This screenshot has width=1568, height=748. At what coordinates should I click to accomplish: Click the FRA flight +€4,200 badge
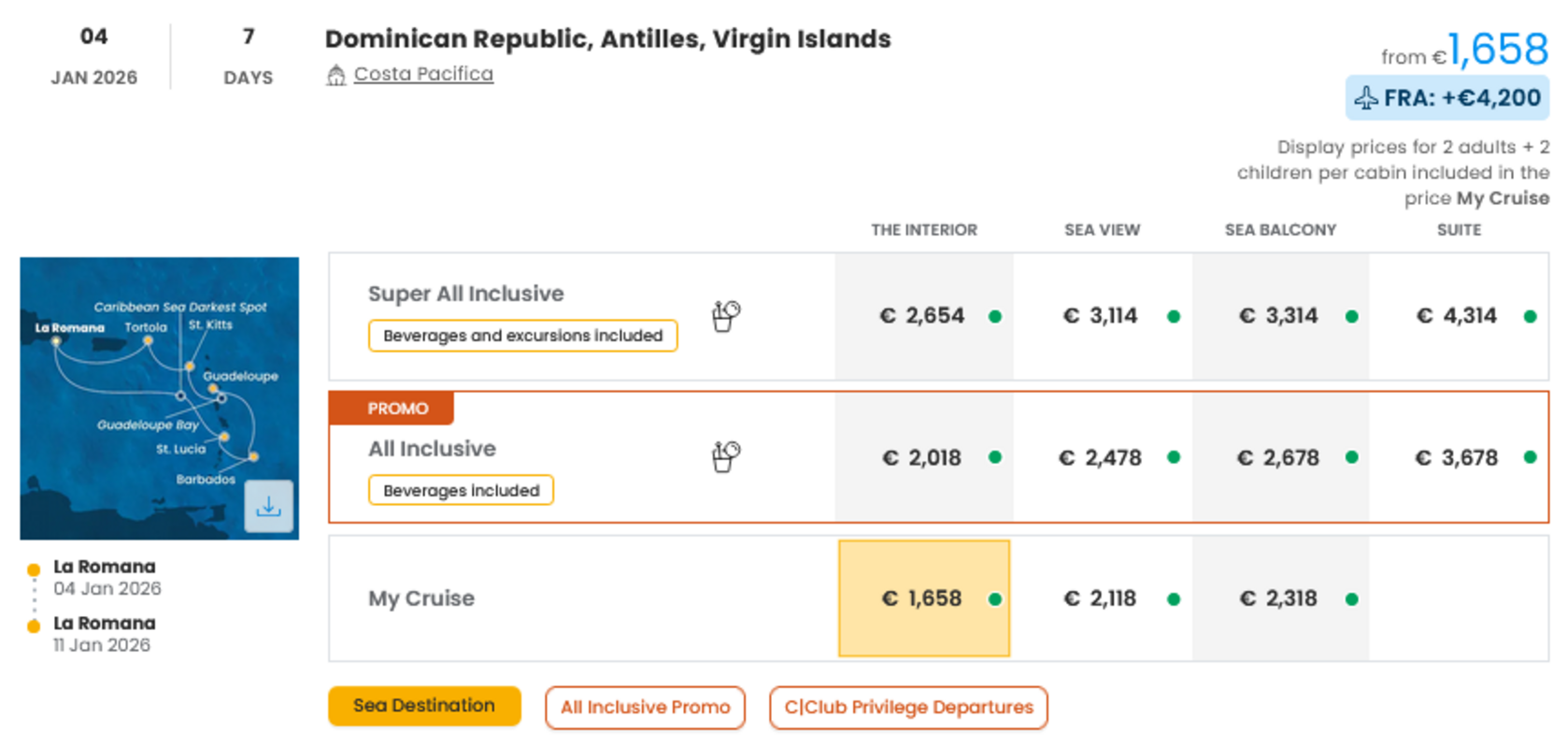click(1447, 98)
